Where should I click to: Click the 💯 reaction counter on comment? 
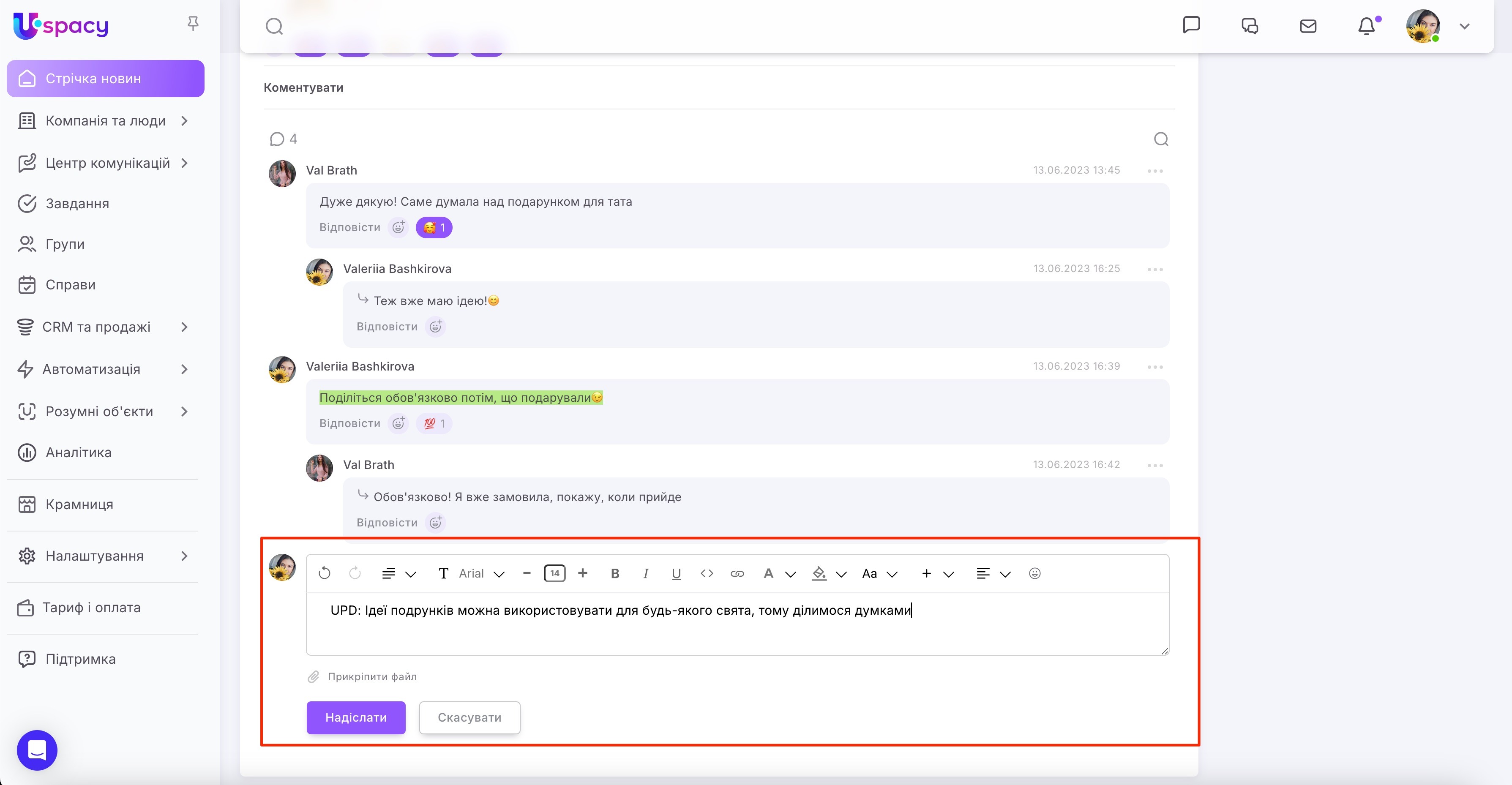pyautogui.click(x=434, y=423)
